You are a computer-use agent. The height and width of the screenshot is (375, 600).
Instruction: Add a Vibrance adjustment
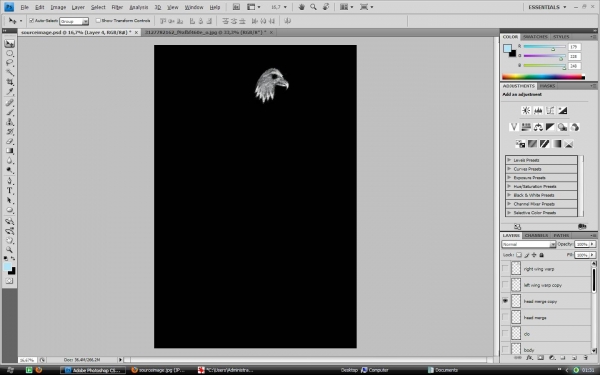tap(514, 127)
